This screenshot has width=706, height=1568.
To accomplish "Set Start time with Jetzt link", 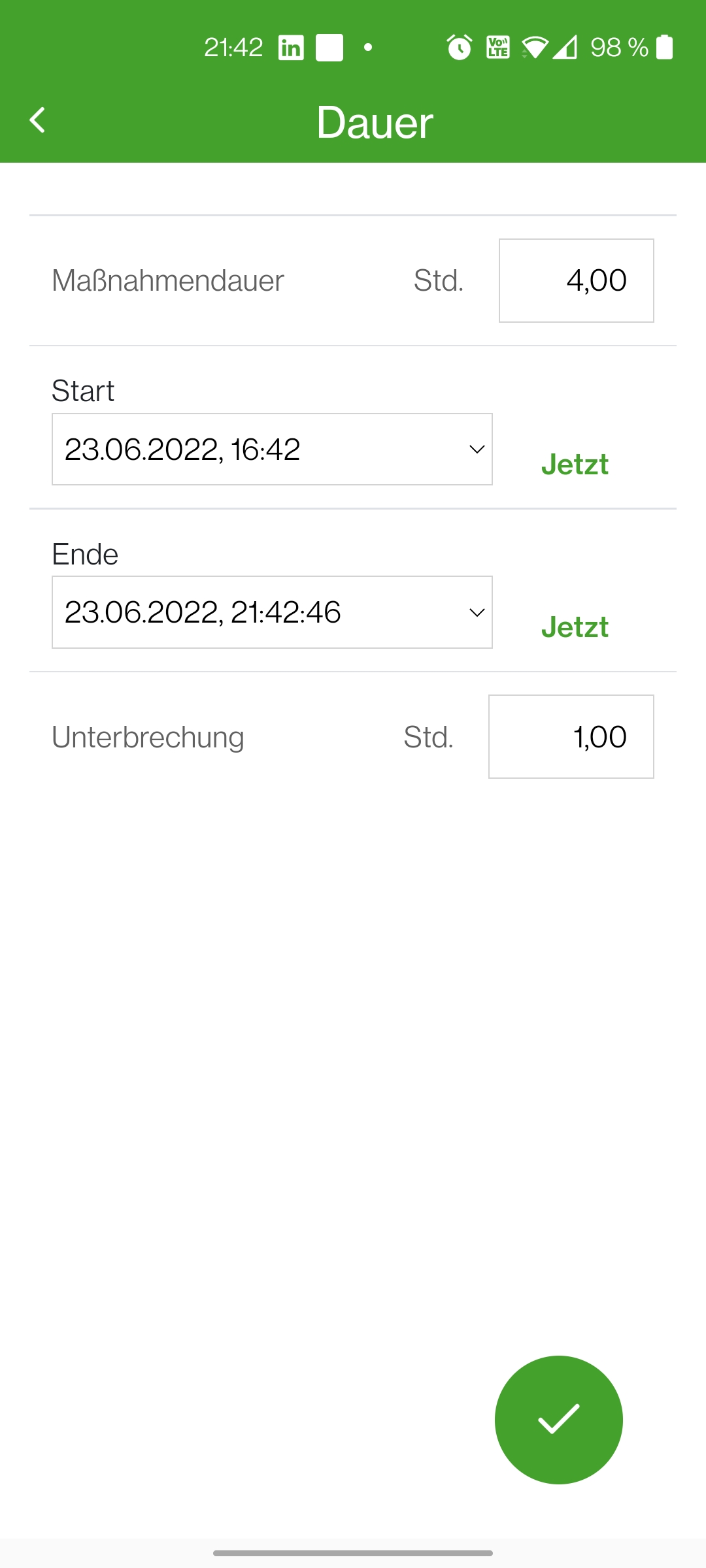I will (x=575, y=465).
